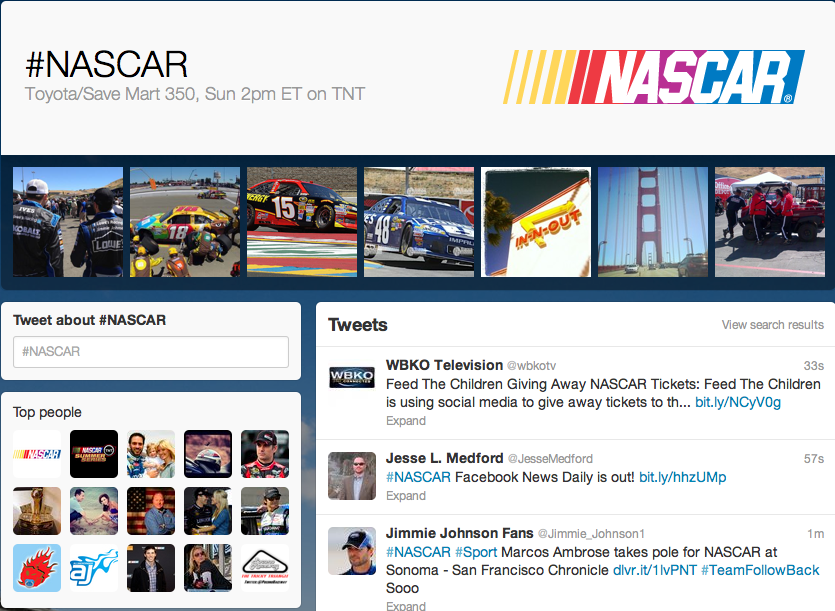Open the Pocono Raceway triangle logo avatar
Screen dimensions: 835x611
click(x=265, y=568)
